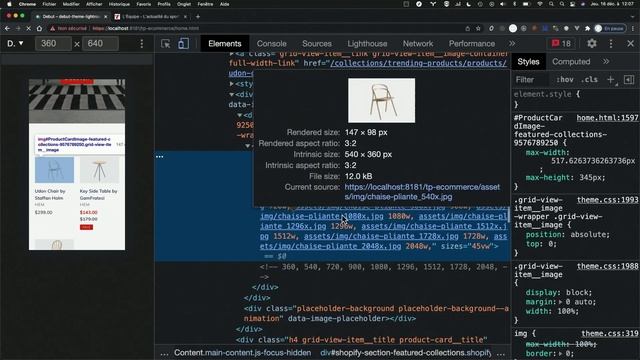Go back in browser history
This screenshot has height=360, width=640.
[x=7, y=28]
